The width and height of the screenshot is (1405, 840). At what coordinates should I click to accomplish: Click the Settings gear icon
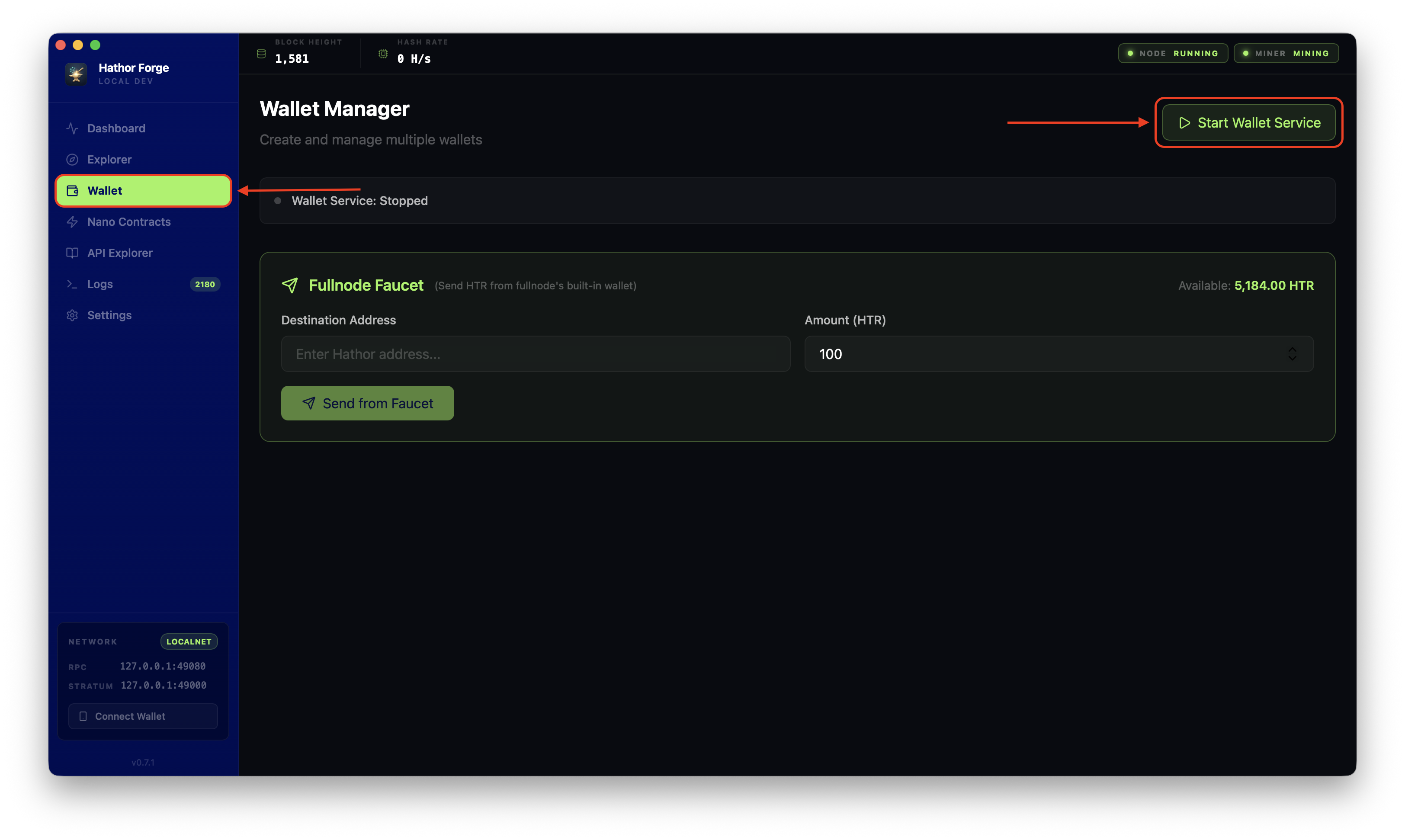click(72, 315)
